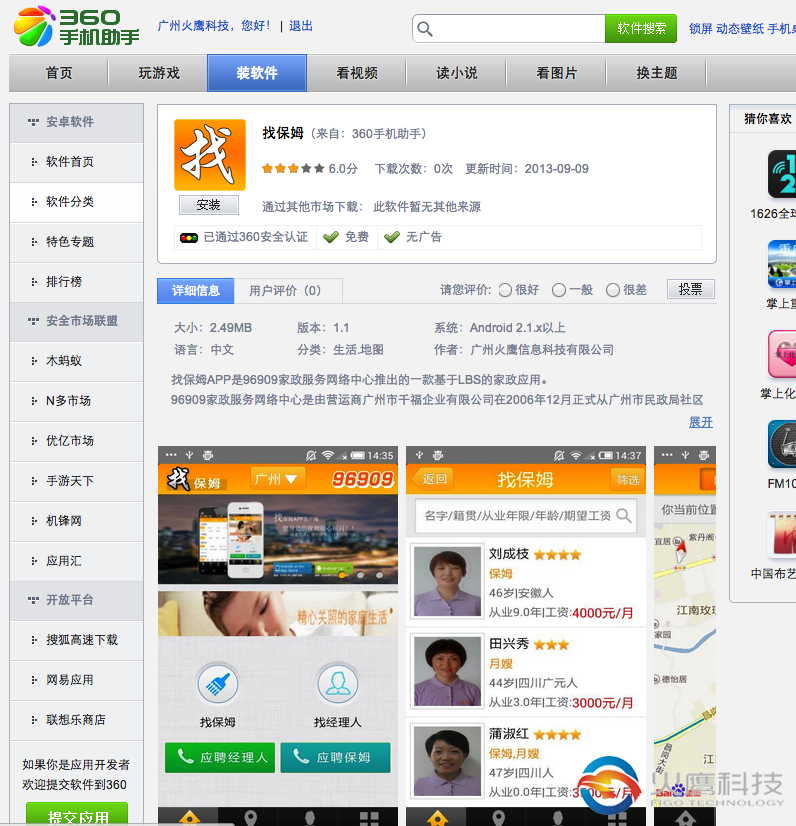Open the 玩游戏 navigation tab

159,73
